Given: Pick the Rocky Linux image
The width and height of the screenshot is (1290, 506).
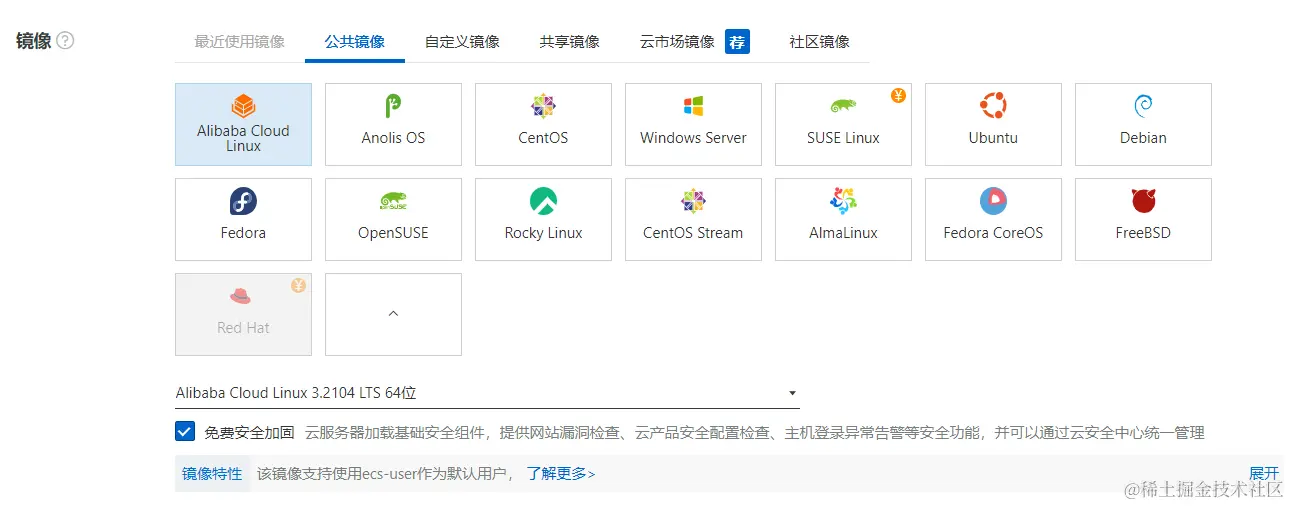Looking at the screenshot, I should tap(543, 219).
